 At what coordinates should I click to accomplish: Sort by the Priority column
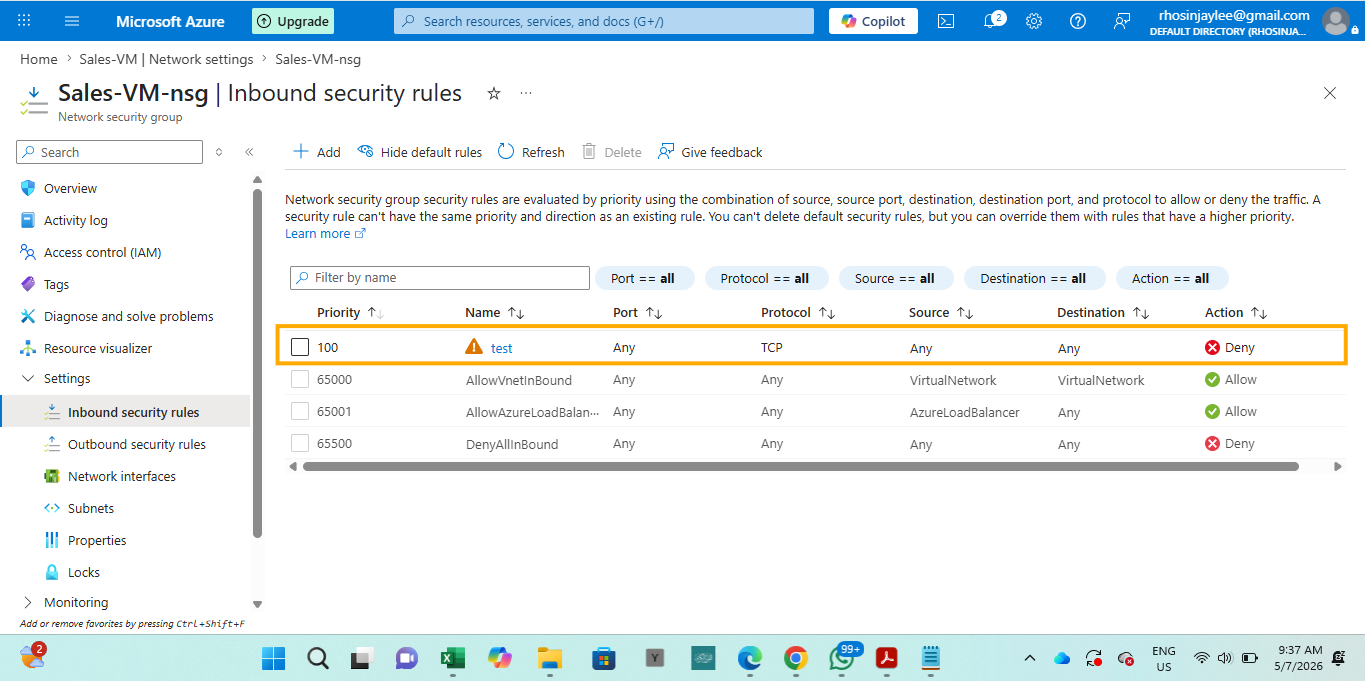coord(350,312)
